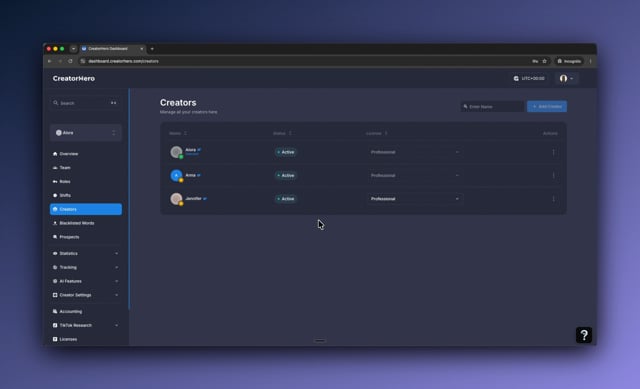Open the Alora creator switcher in sidebar

[86, 133]
